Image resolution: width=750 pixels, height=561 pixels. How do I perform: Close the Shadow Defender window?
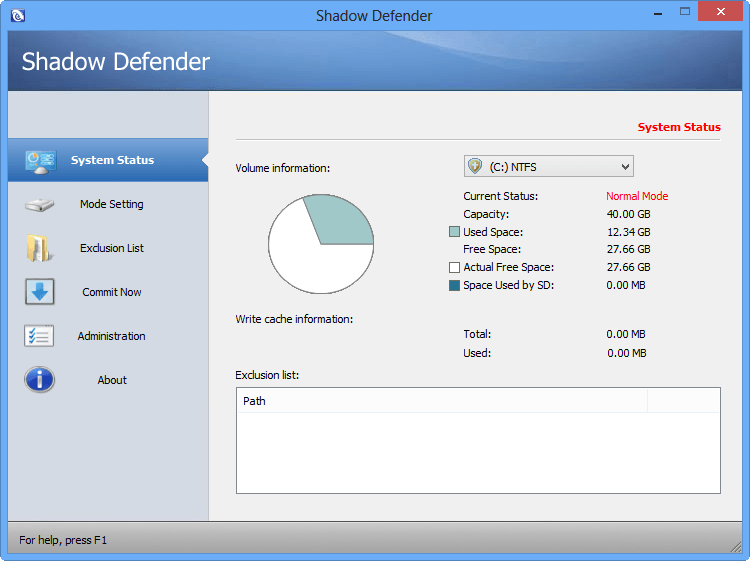[720, 12]
